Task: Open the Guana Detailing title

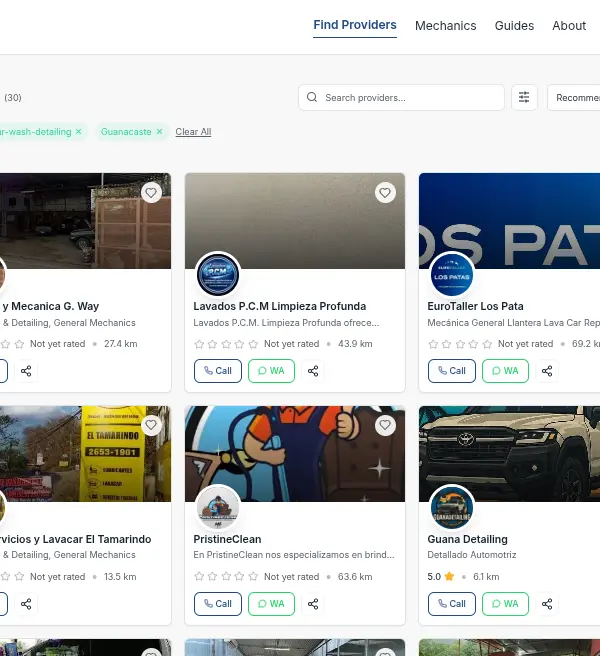Action: 467,539
